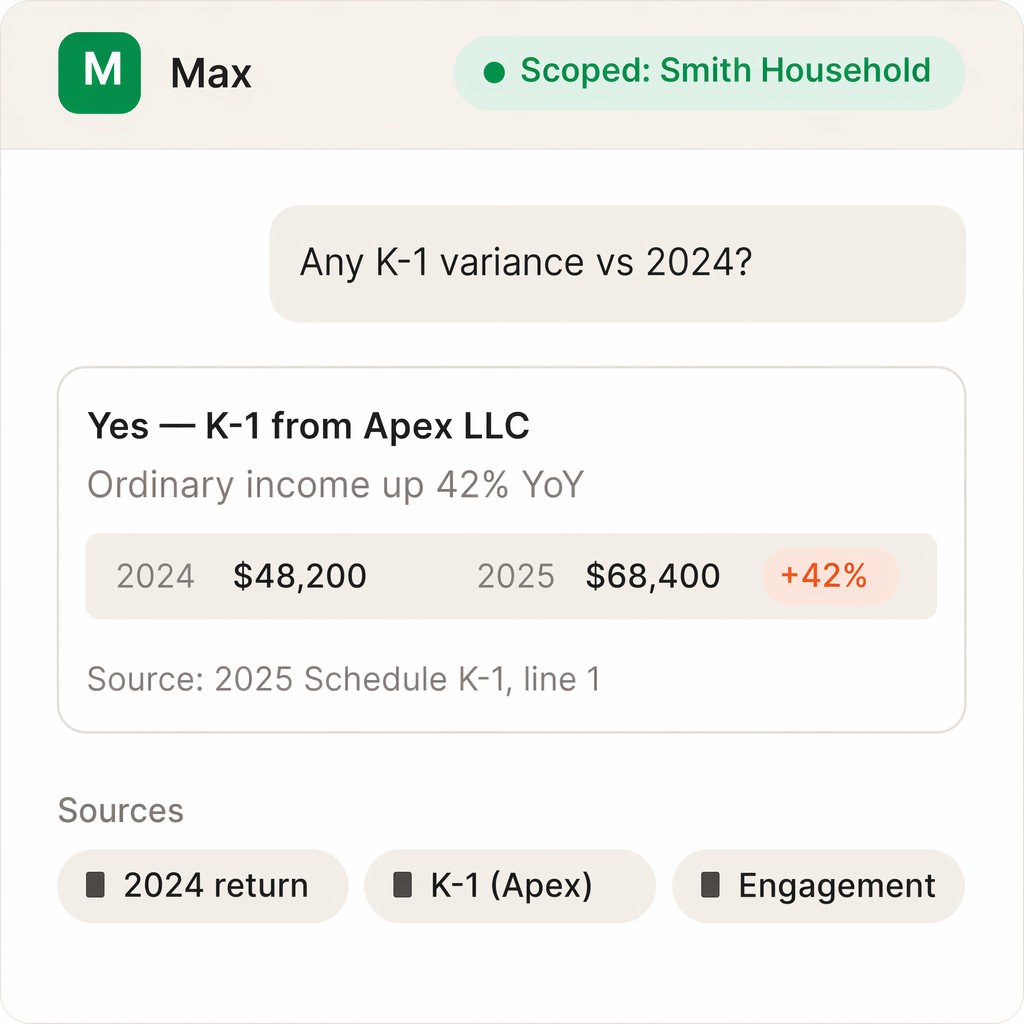Image resolution: width=1024 pixels, height=1024 pixels.
Task: Click the K-1 (Apex) source chip
Action: [x=510, y=885]
